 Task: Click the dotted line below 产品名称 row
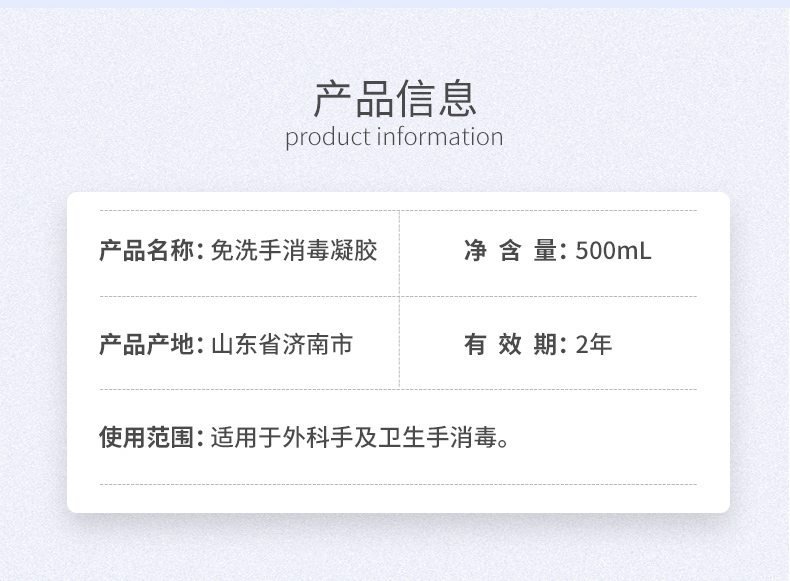click(250, 297)
